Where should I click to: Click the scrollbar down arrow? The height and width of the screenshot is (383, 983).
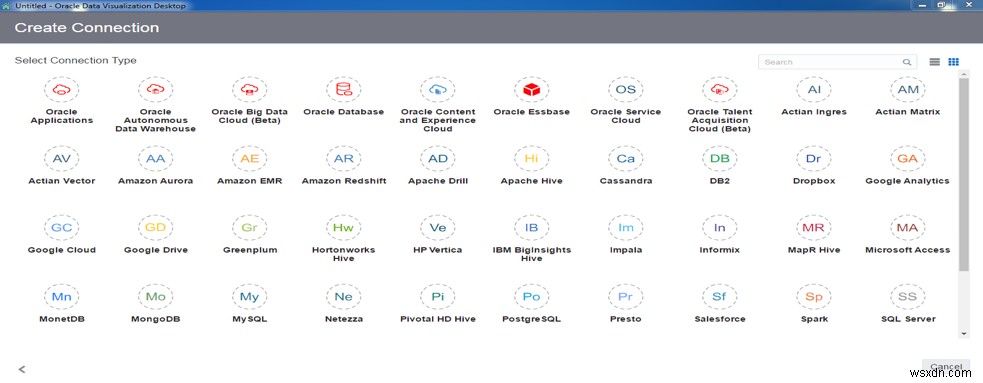964,334
